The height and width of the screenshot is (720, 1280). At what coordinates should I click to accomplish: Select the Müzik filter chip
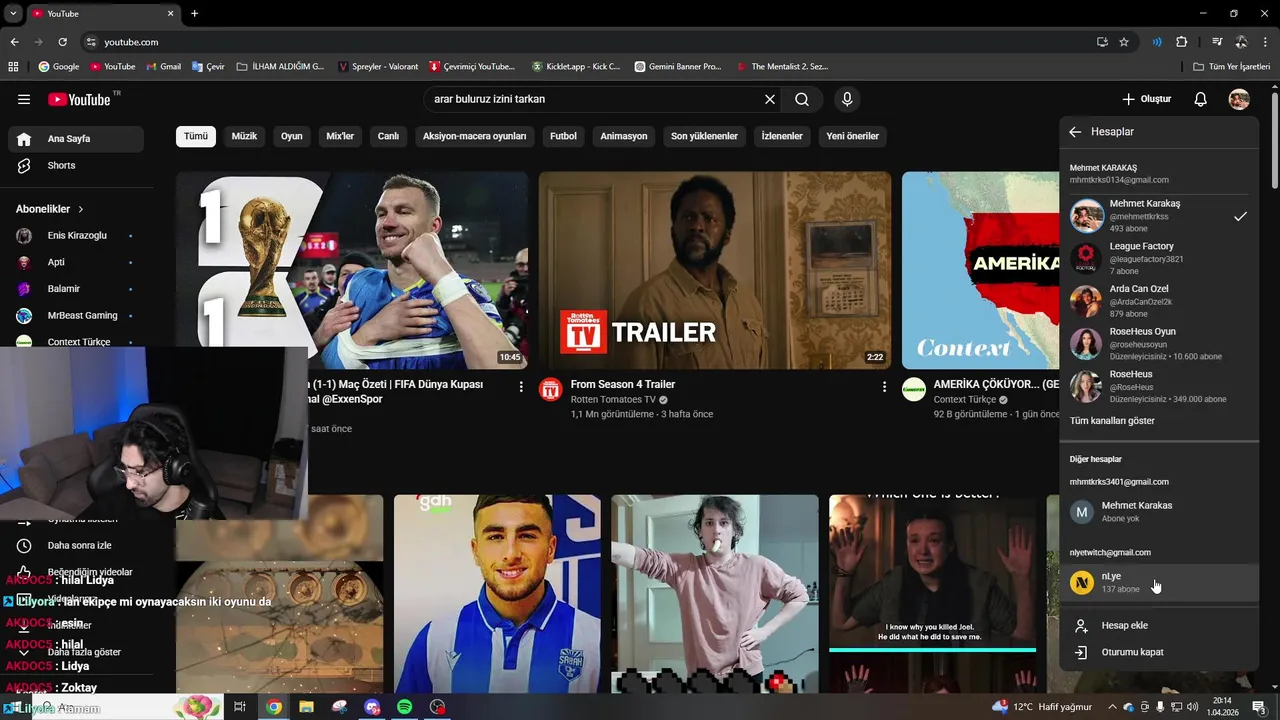click(x=244, y=136)
